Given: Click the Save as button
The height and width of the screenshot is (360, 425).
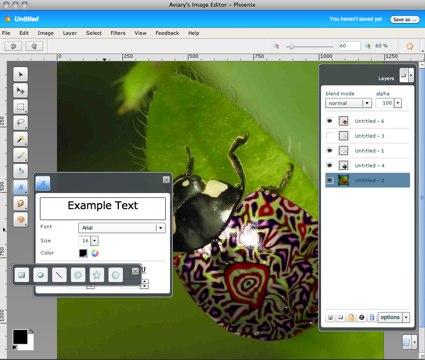Looking at the screenshot, I should tap(404, 19).
